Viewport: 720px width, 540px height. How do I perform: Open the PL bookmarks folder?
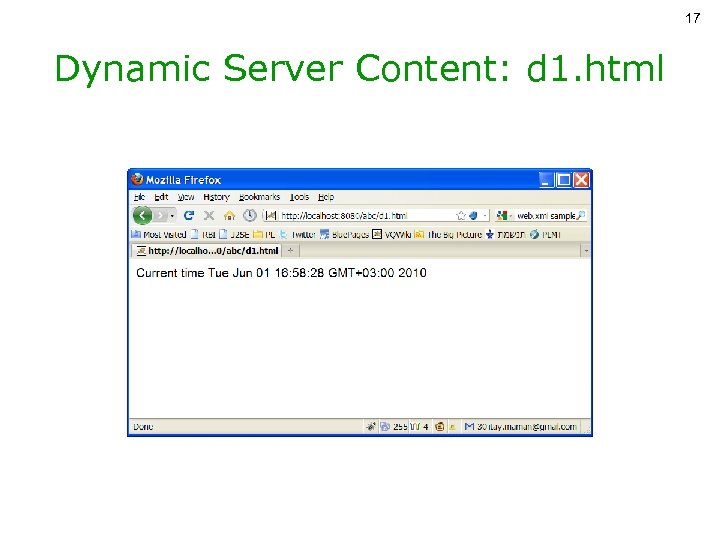(x=264, y=235)
